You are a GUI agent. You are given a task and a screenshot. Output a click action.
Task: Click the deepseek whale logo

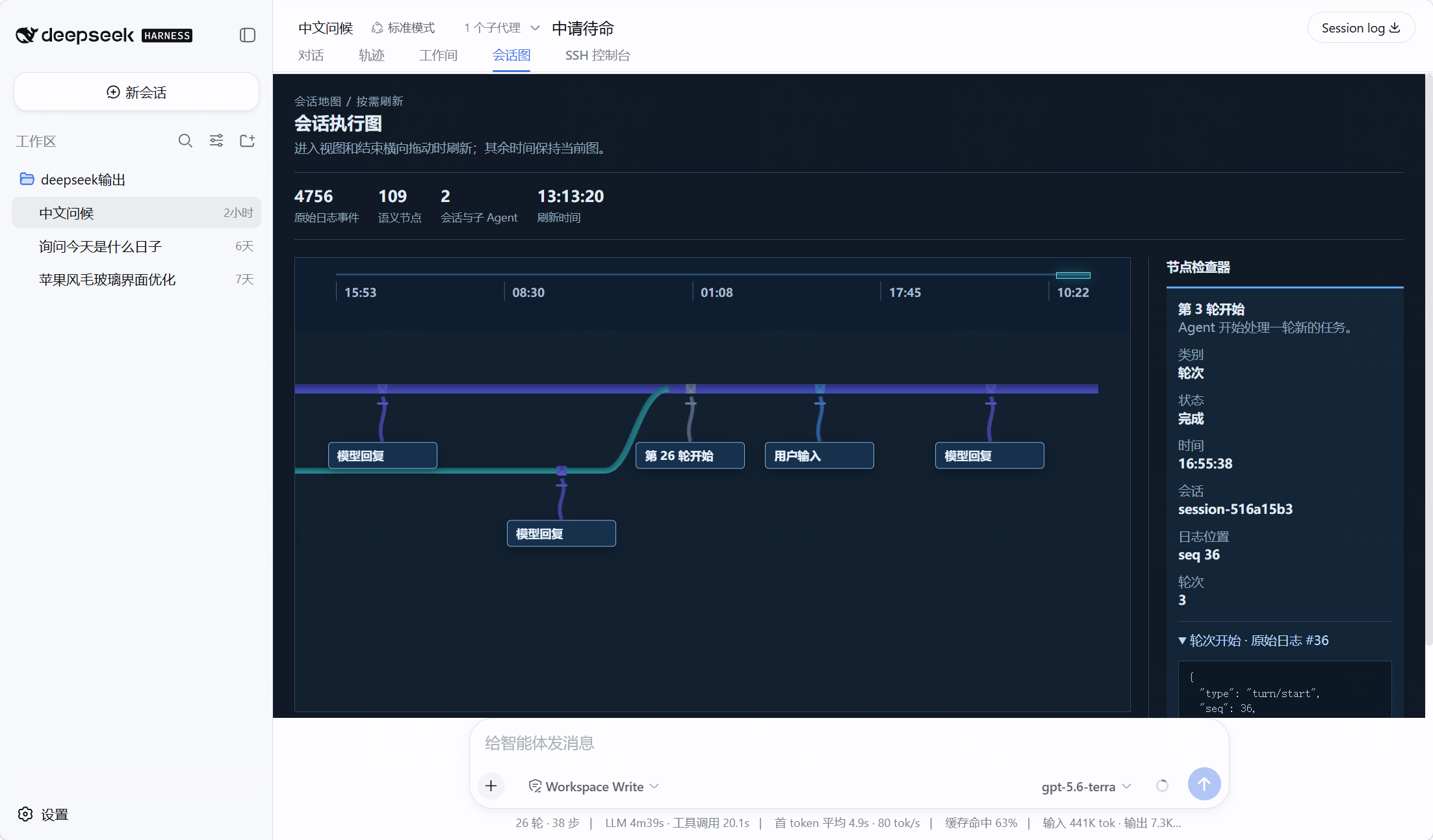[27, 35]
